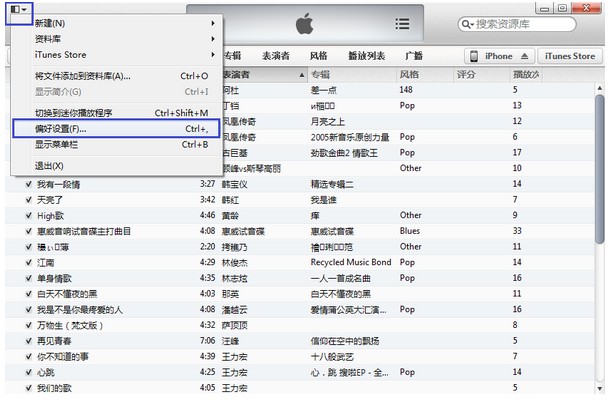Click album 月亮之上 cell
Viewport: 610px width, 400px height.
pos(328,122)
